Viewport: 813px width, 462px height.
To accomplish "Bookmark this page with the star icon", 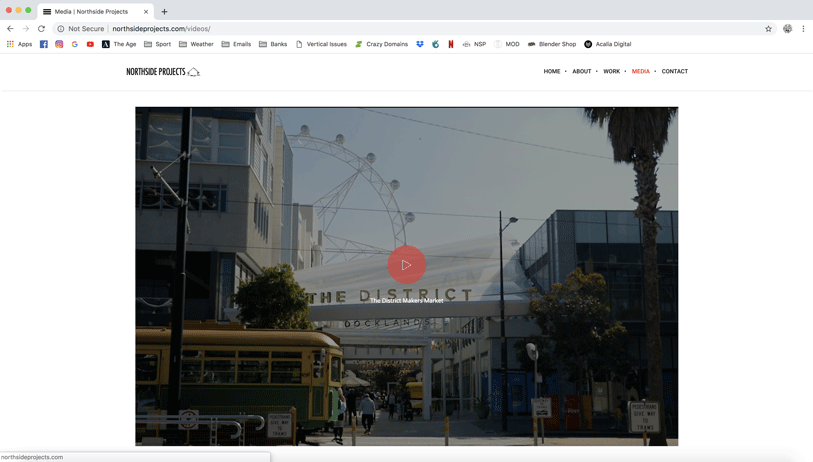I will [768, 29].
